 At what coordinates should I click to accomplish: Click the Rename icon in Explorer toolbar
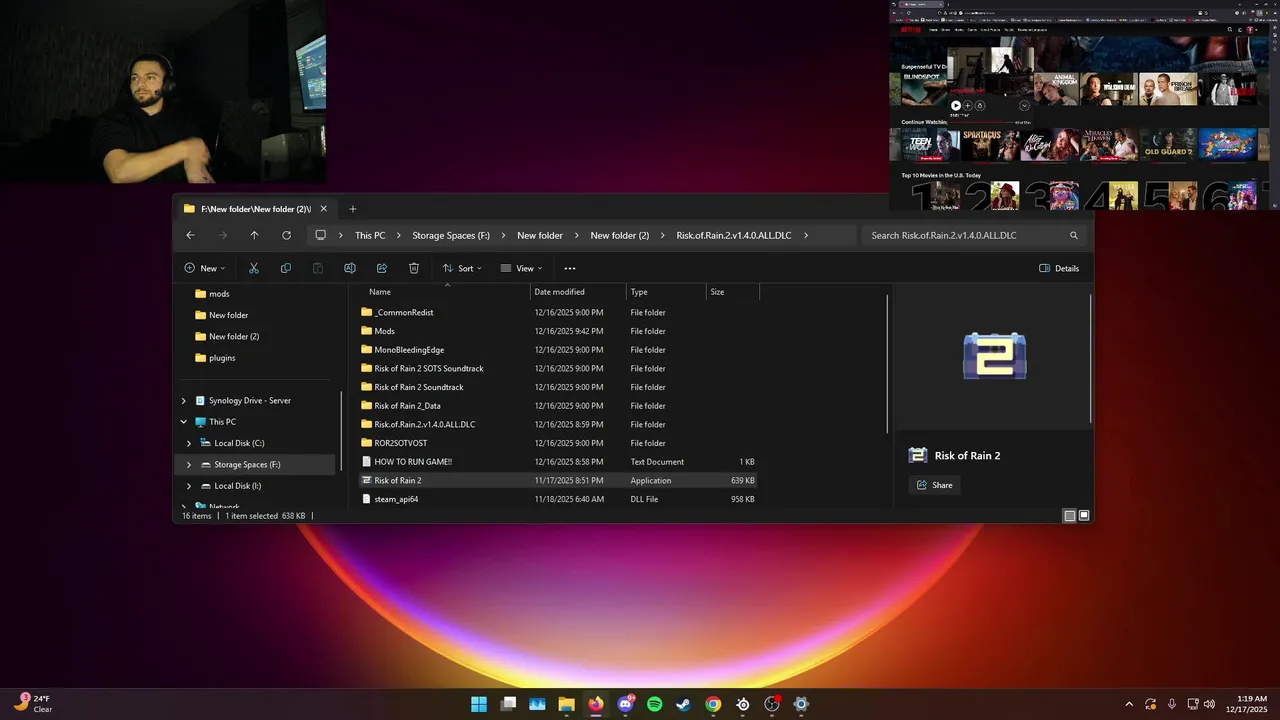point(350,268)
